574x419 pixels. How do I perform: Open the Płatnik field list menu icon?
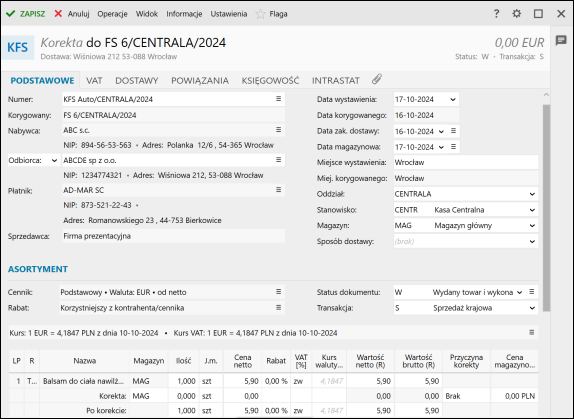[x=279, y=190]
